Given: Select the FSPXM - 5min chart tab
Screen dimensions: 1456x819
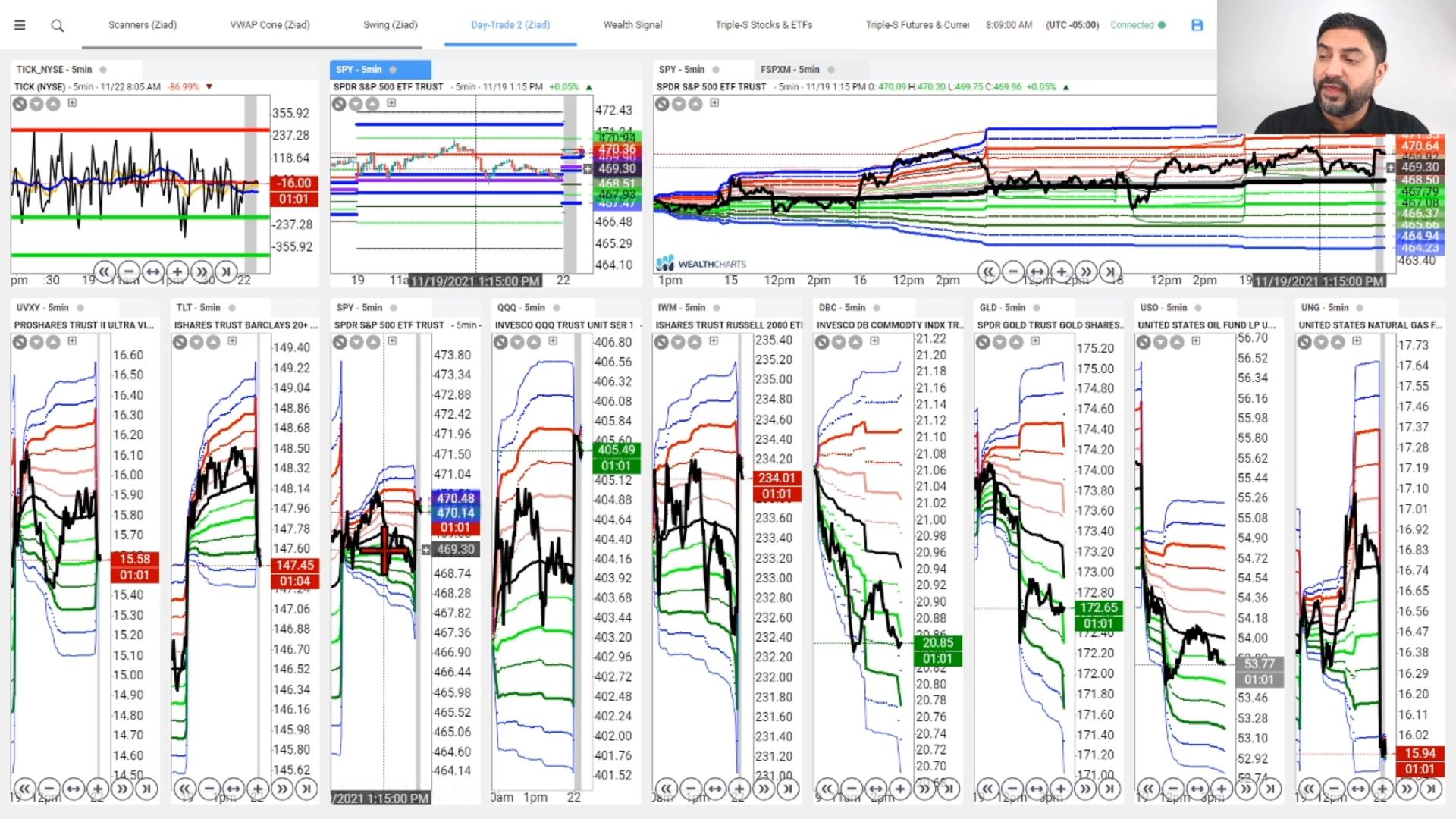Looking at the screenshot, I should (789, 70).
